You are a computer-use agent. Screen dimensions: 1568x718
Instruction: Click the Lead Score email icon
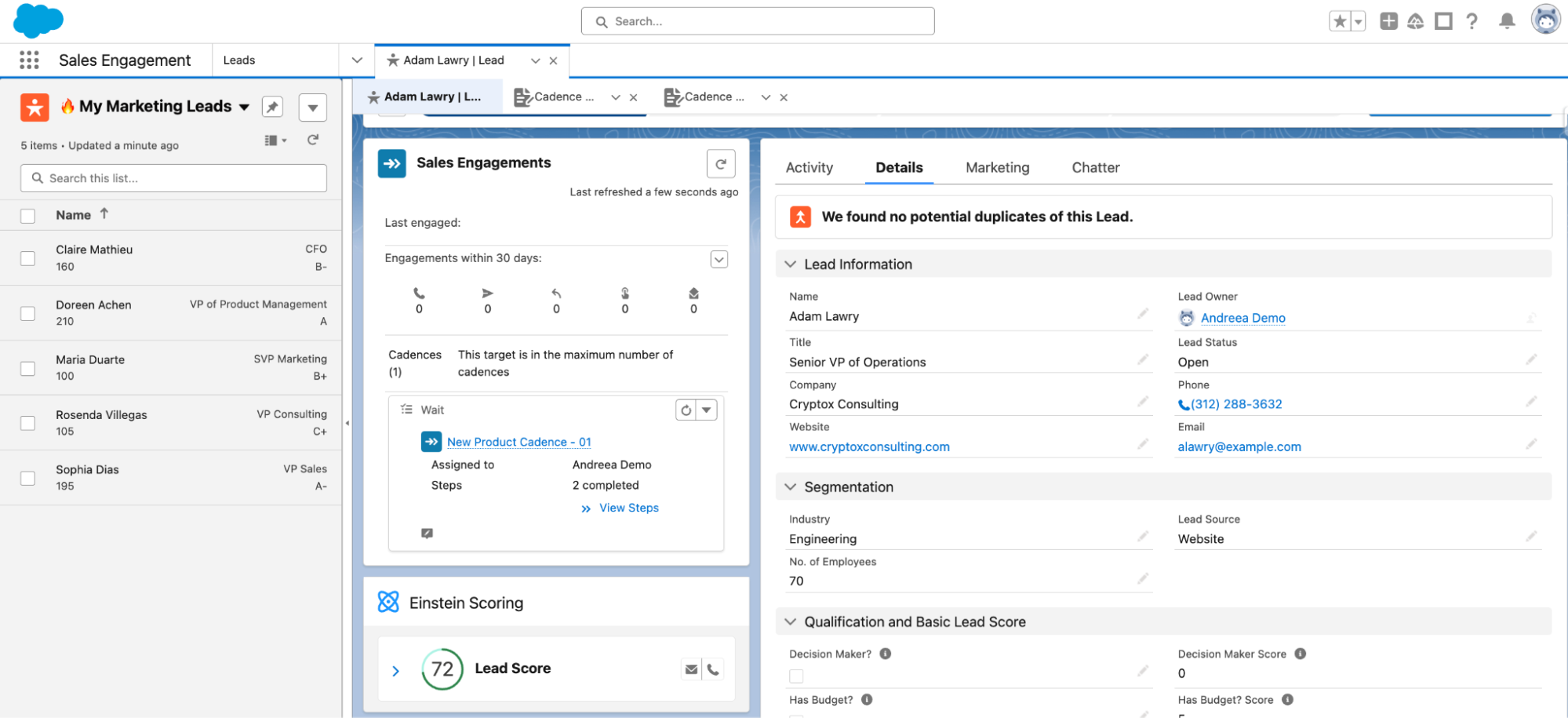(x=691, y=669)
